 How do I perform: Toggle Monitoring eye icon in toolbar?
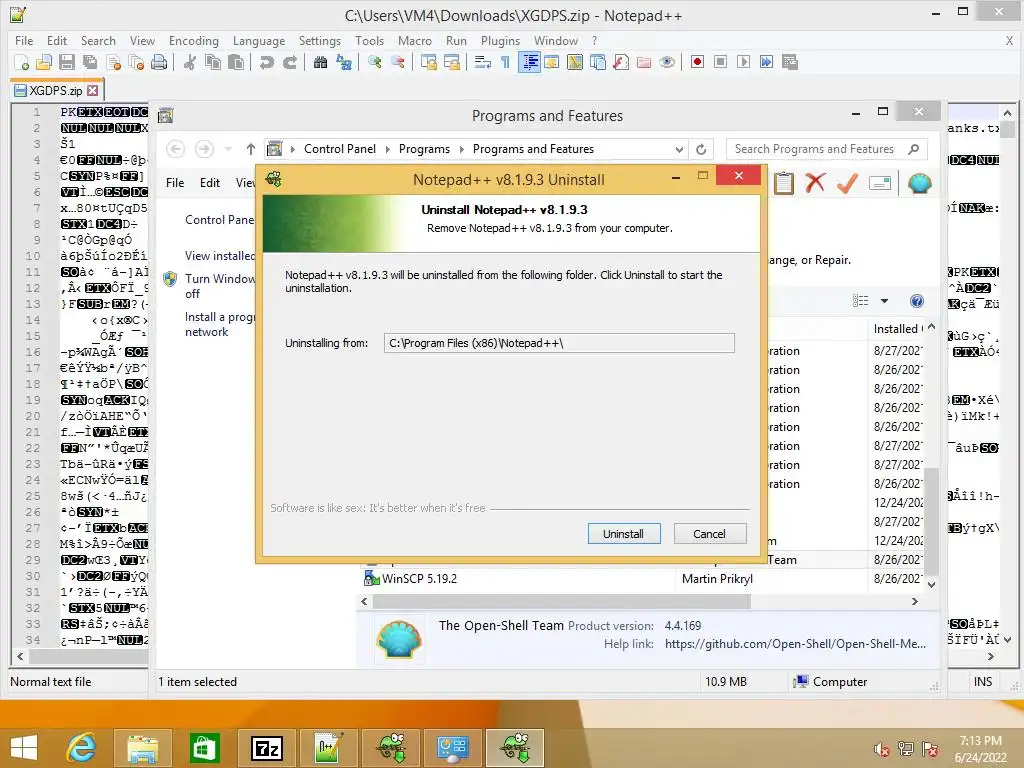(667, 62)
